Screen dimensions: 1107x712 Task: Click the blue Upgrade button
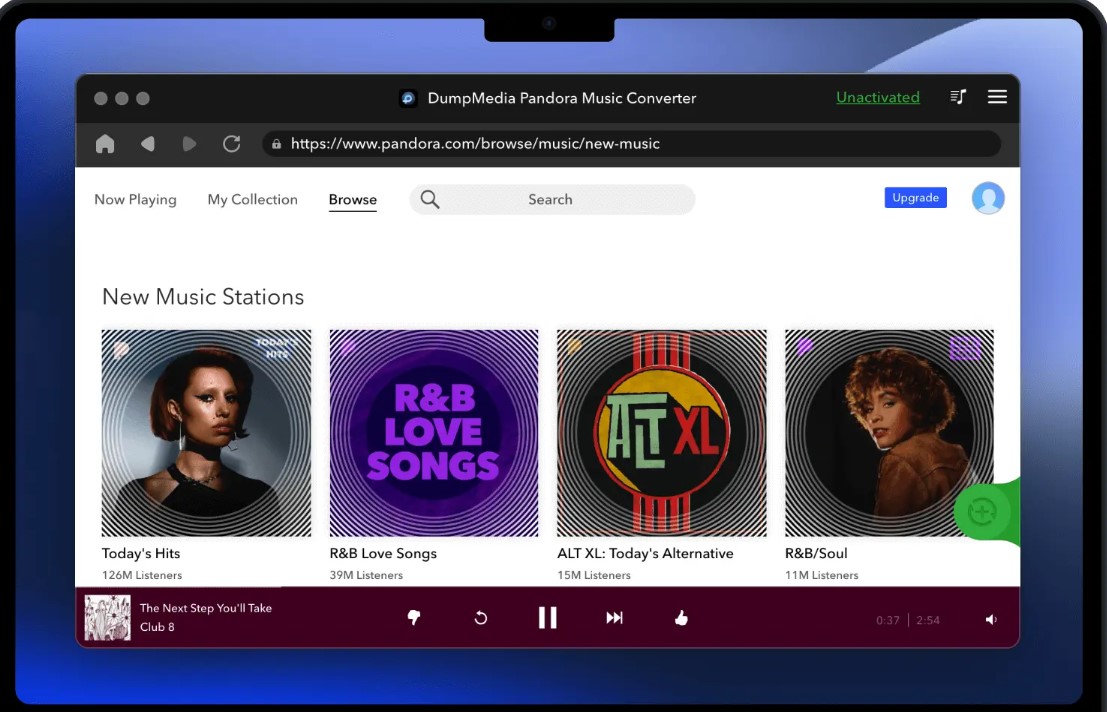915,198
